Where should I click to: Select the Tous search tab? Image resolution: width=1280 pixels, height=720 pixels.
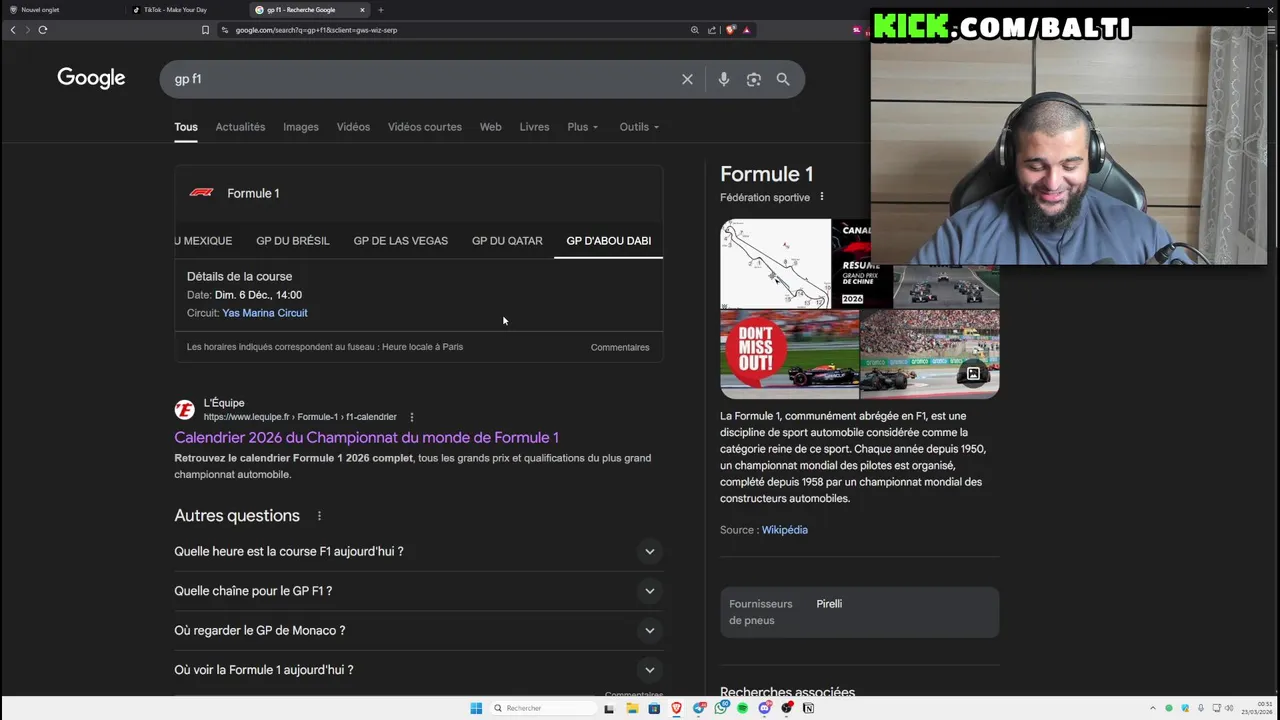coord(186,127)
